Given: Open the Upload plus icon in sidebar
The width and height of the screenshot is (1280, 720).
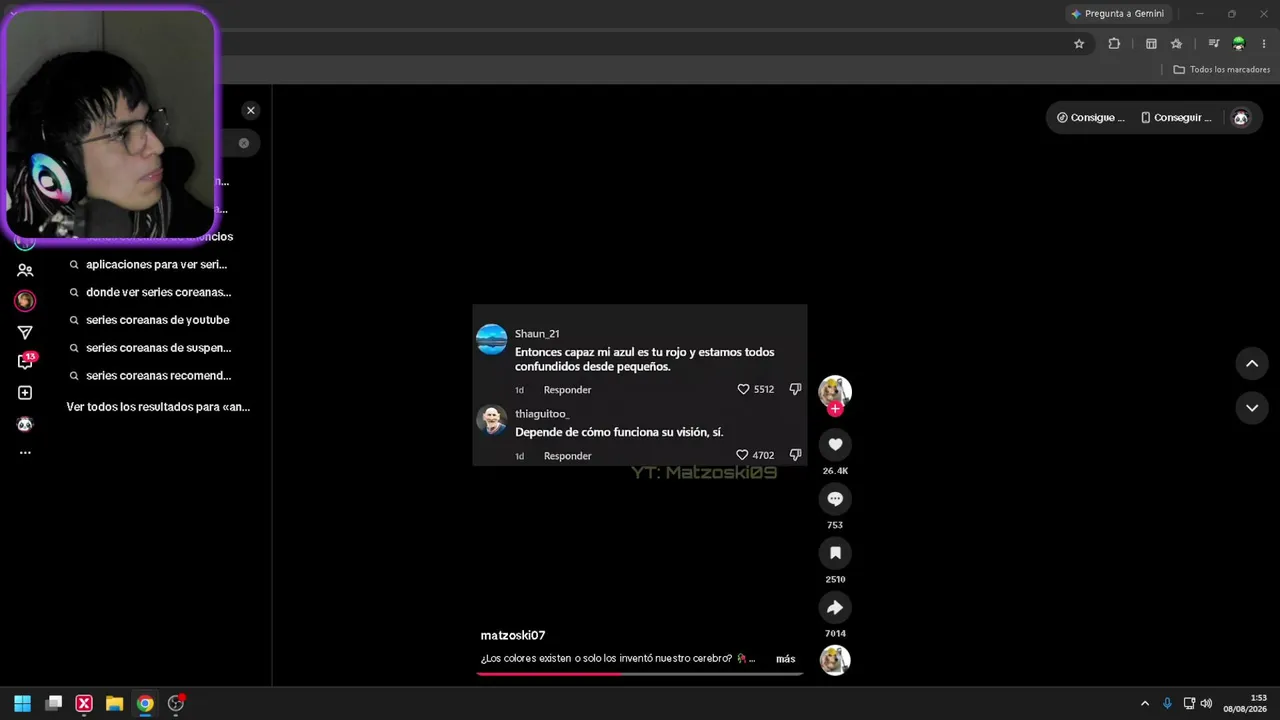Looking at the screenshot, I should point(25,393).
